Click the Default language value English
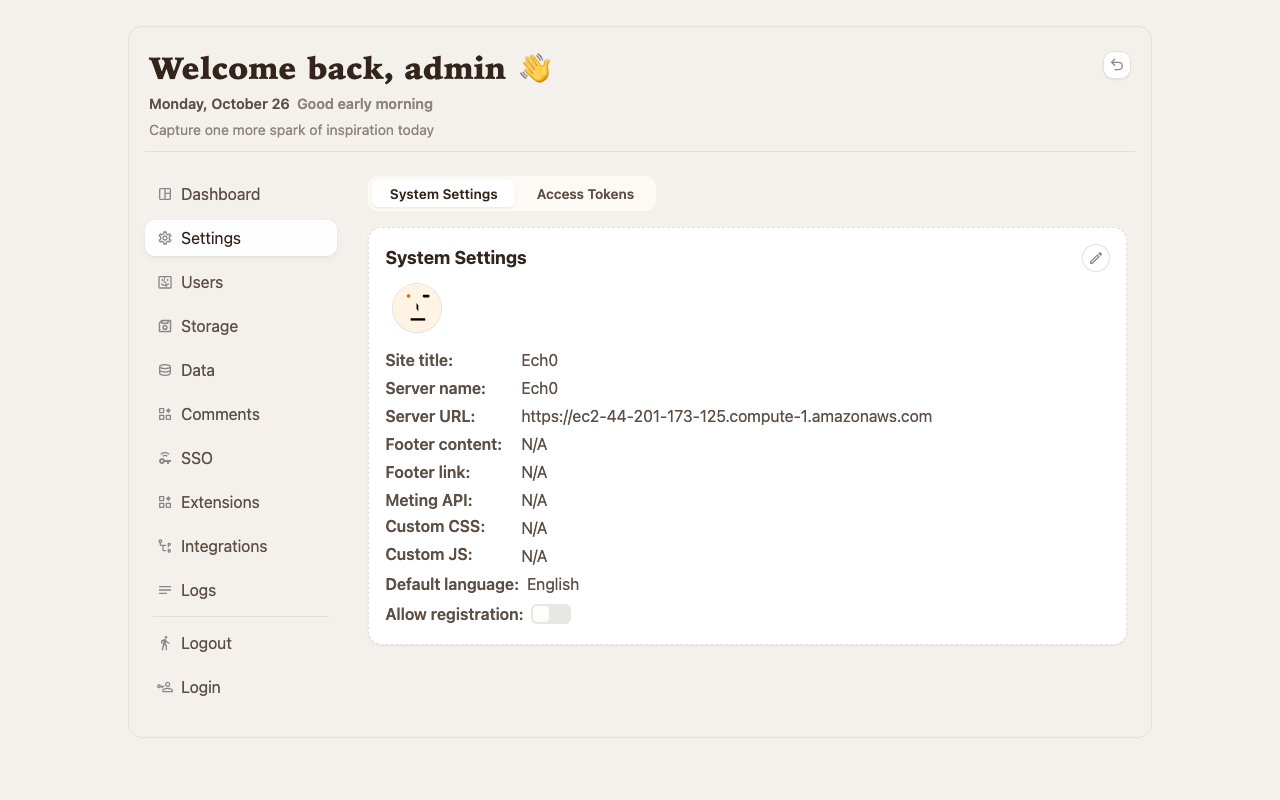Viewport: 1280px width, 800px height. (x=553, y=584)
